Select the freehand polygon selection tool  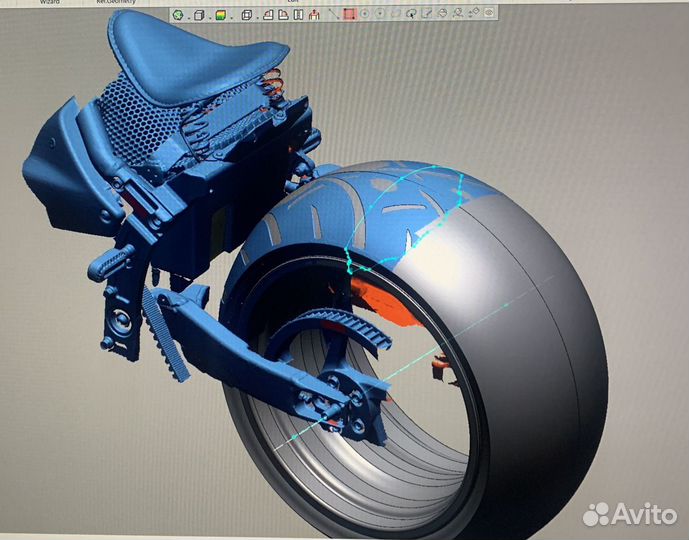[396, 14]
